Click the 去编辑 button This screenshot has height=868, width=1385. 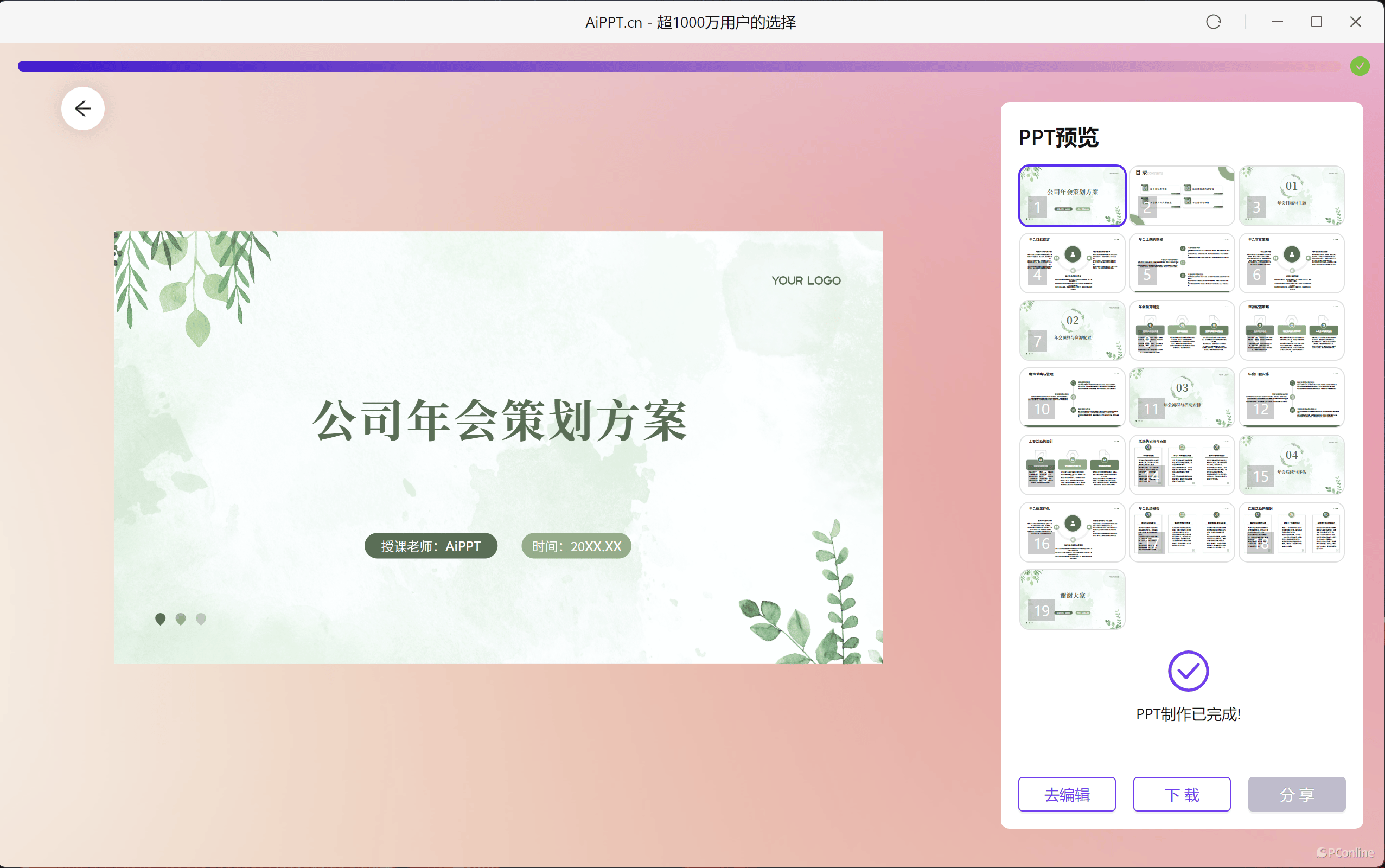[1067, 794]
